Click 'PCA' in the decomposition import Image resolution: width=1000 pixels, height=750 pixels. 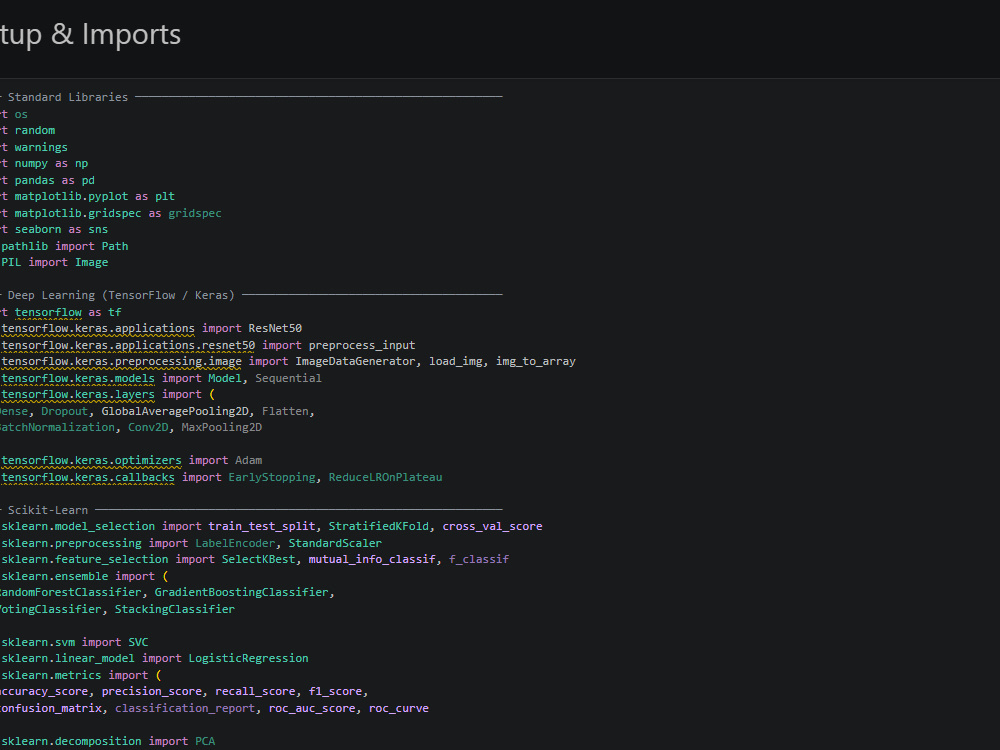pyautogui.click(x=205, y=741)
